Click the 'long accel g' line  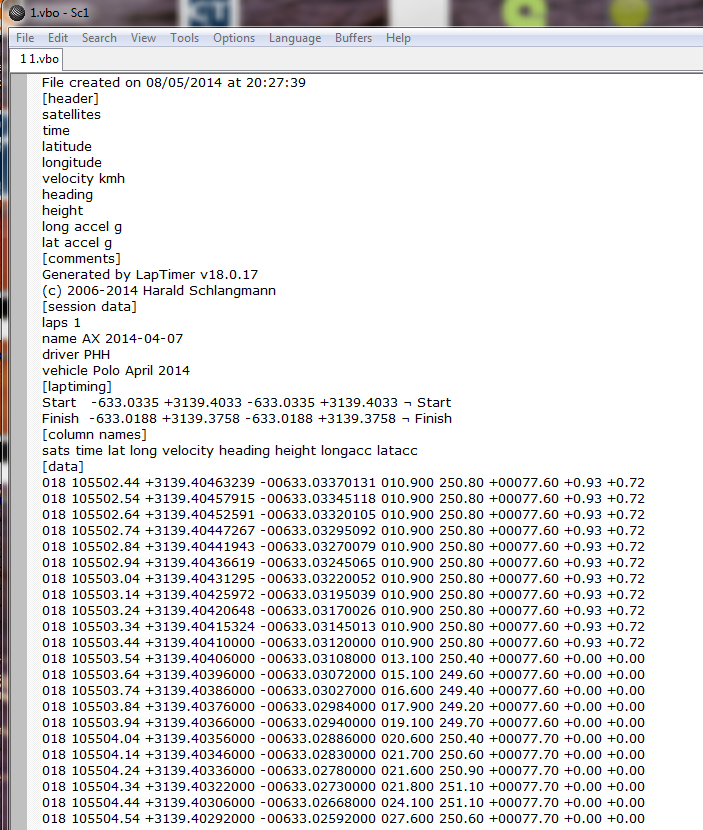(82, 227)
